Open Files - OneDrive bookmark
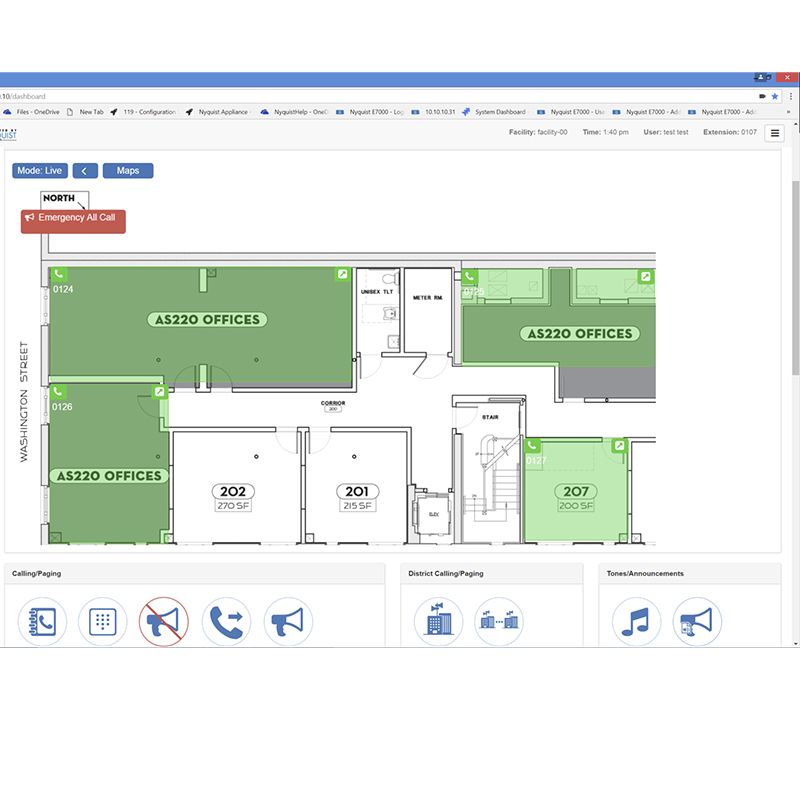The width and height of the screenshot is (800, 800). 32,112
